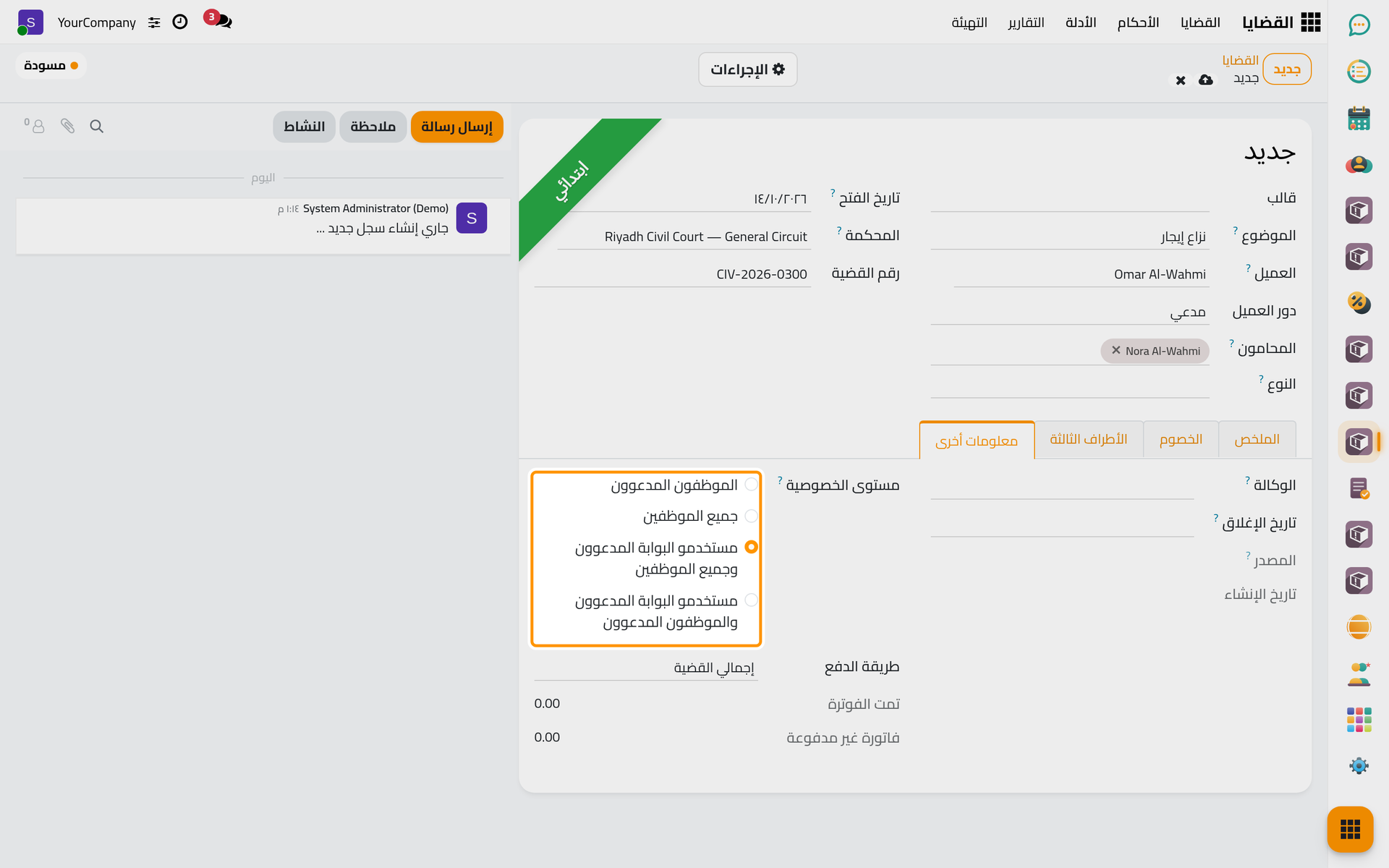Search messages with the chatter magnifier icon
The height and width of the screenshot is (868, 1389).
point(96,127)
